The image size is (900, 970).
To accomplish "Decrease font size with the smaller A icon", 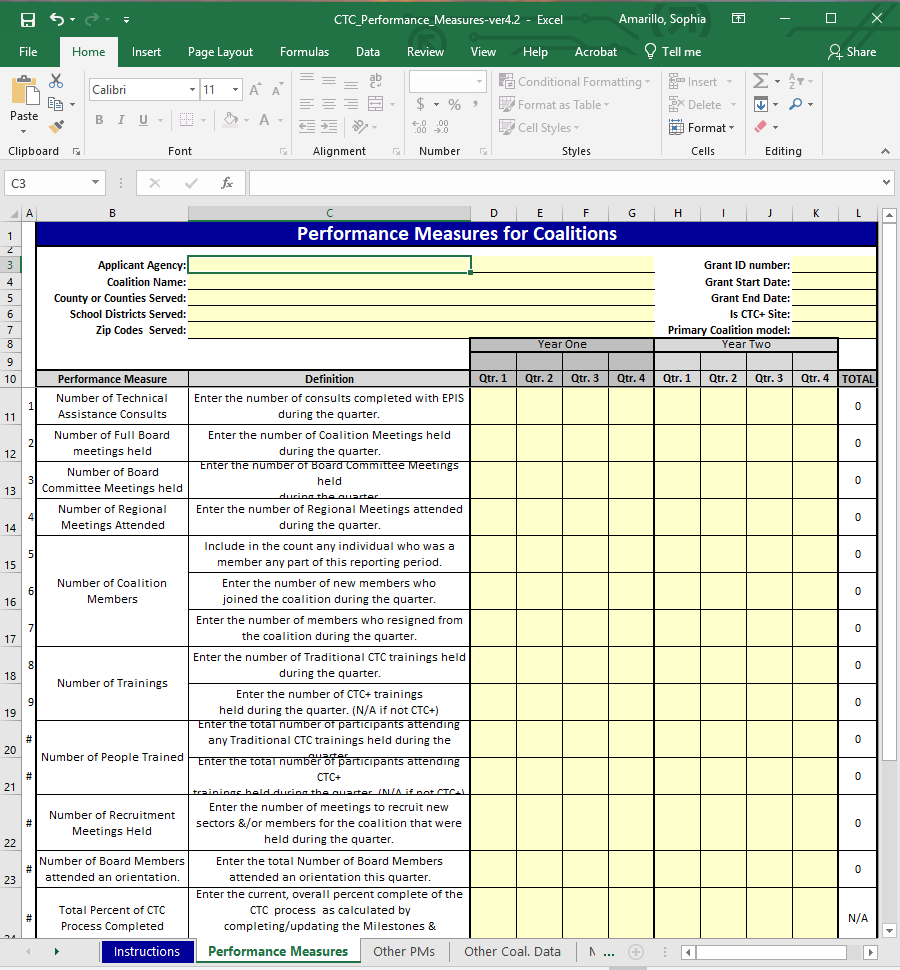I will 277,90.
